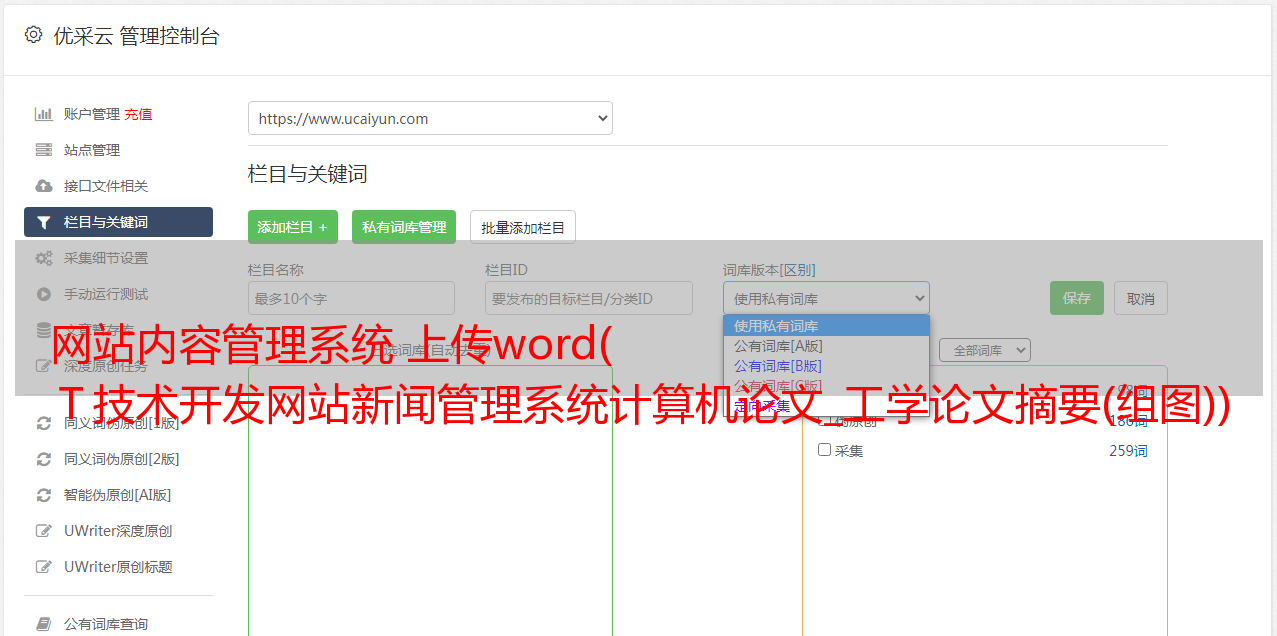Click the 259词 count link
Viewport: 1277px width, 636px height.
click(1128, 451)
